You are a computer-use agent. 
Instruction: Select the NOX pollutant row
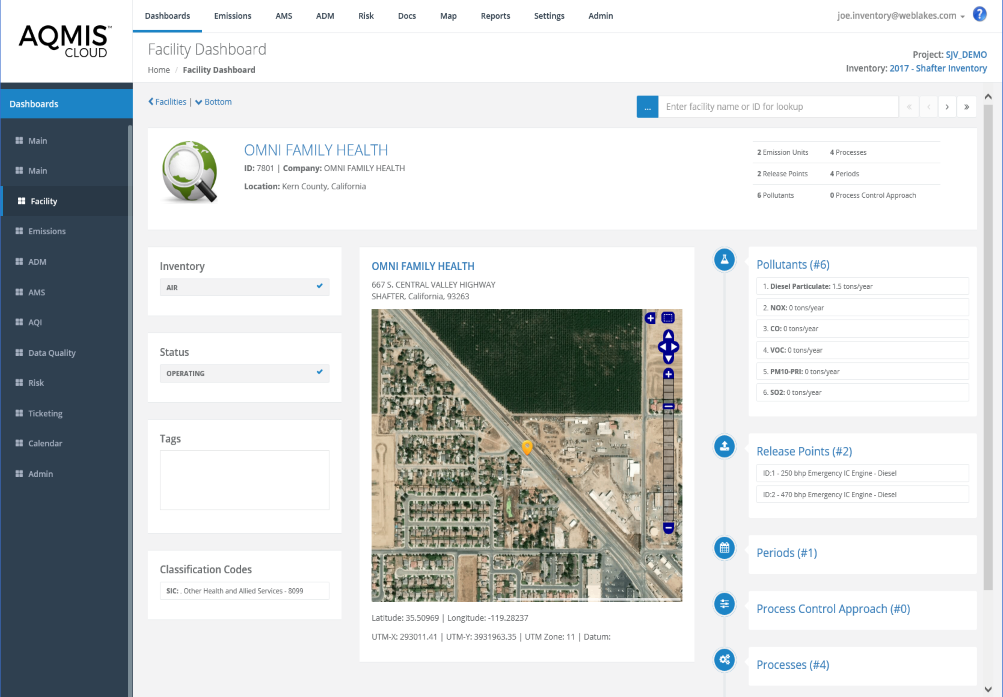pos(862,308)
